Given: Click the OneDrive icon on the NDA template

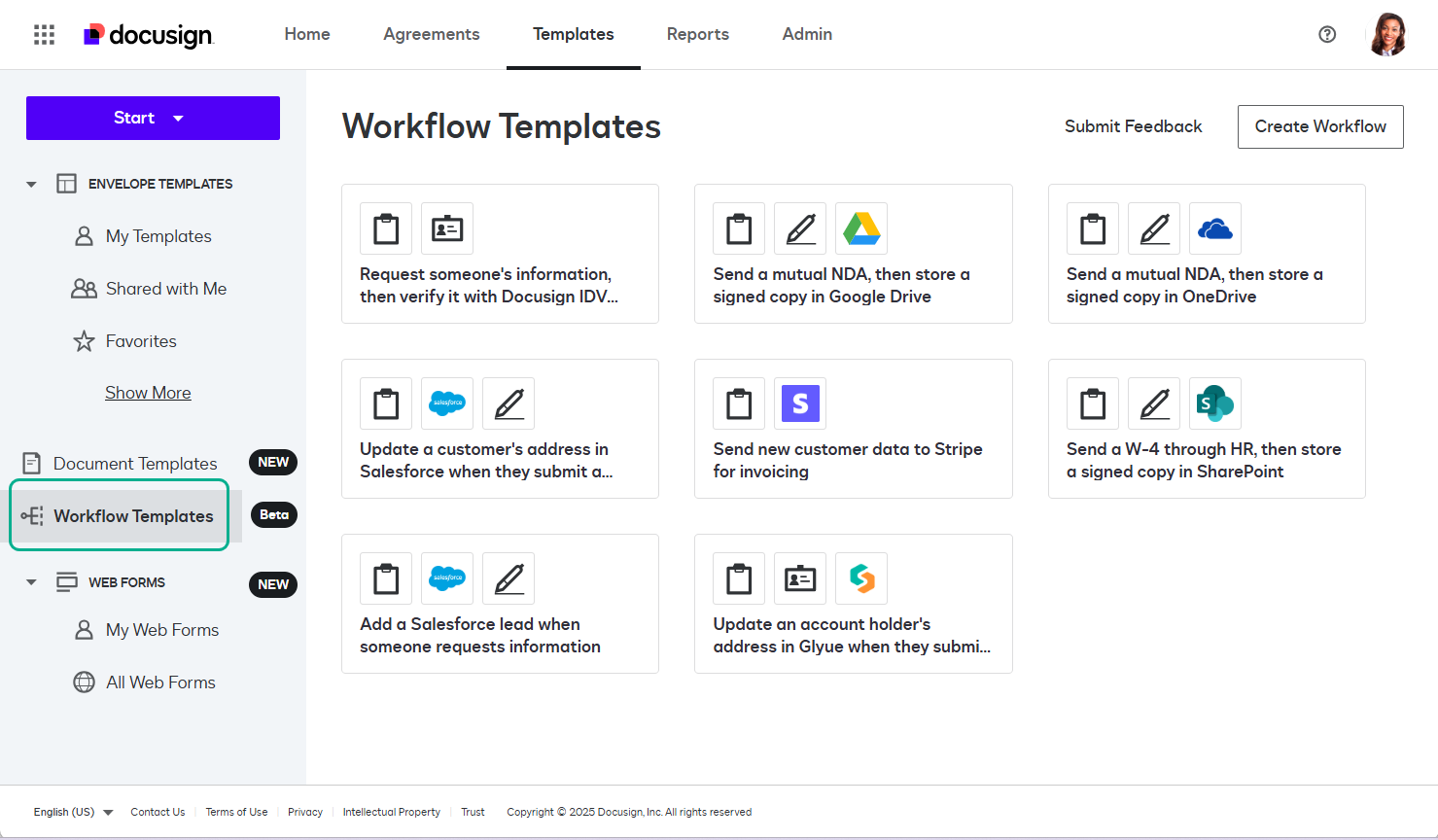Looking at the screenshot, I should (1215, 228).
